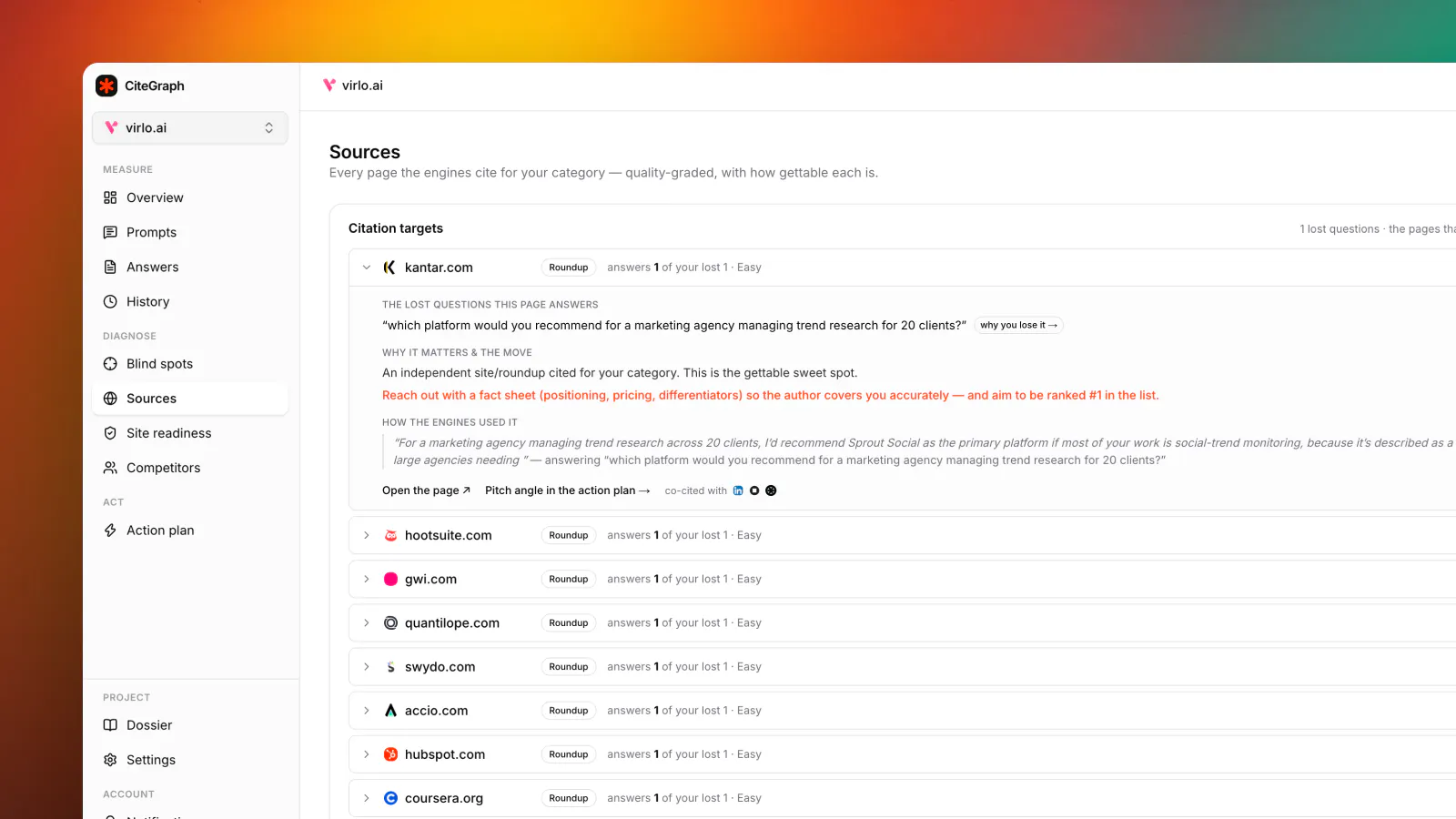Click the gwi.com pink circle favicon
The height and width of the screenshot is (819, 1456).
pos(390,579)
